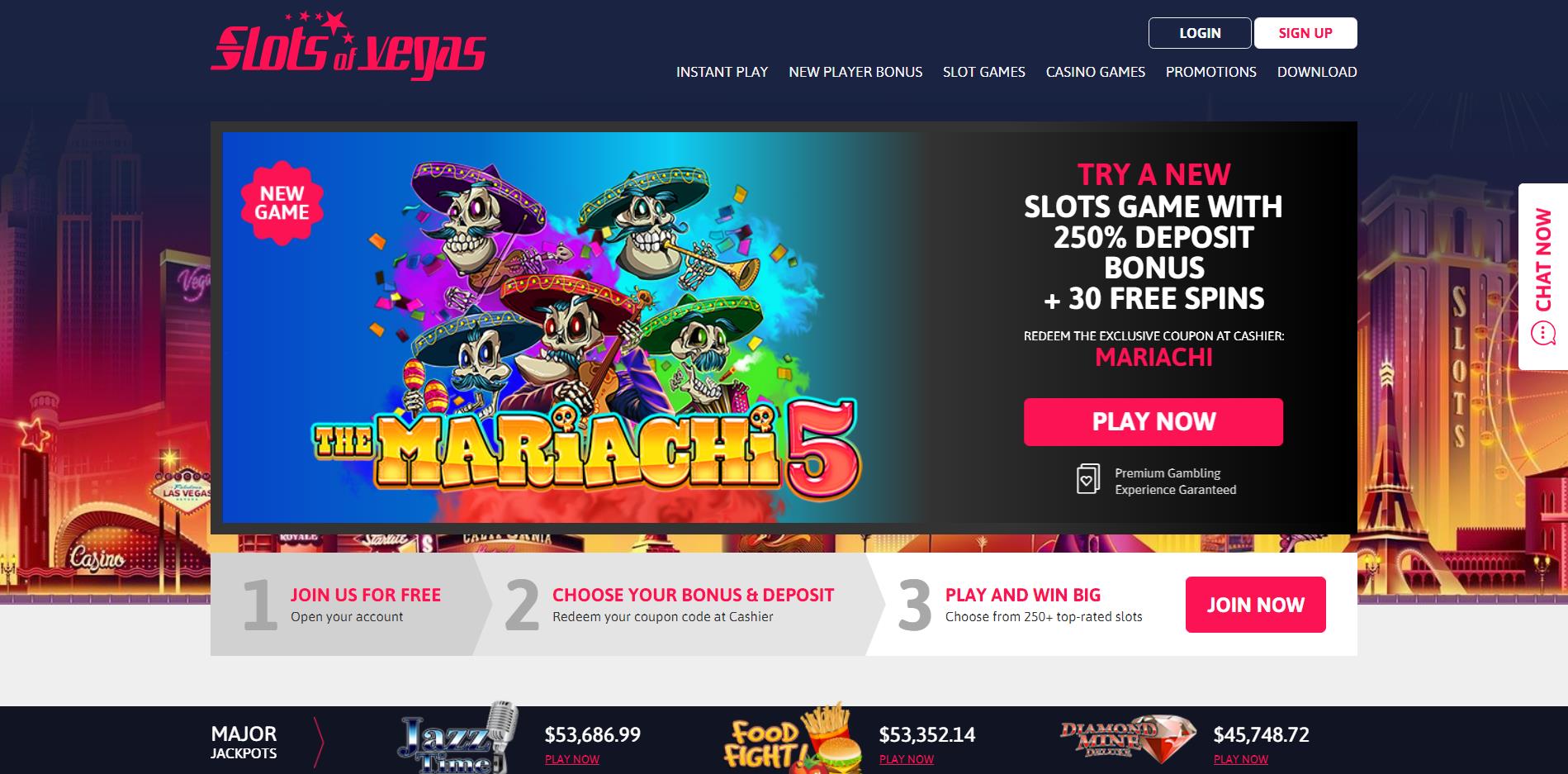Go to New Player Bonus page
This screenshot has width=1568, height=774.
coord(855,72)
